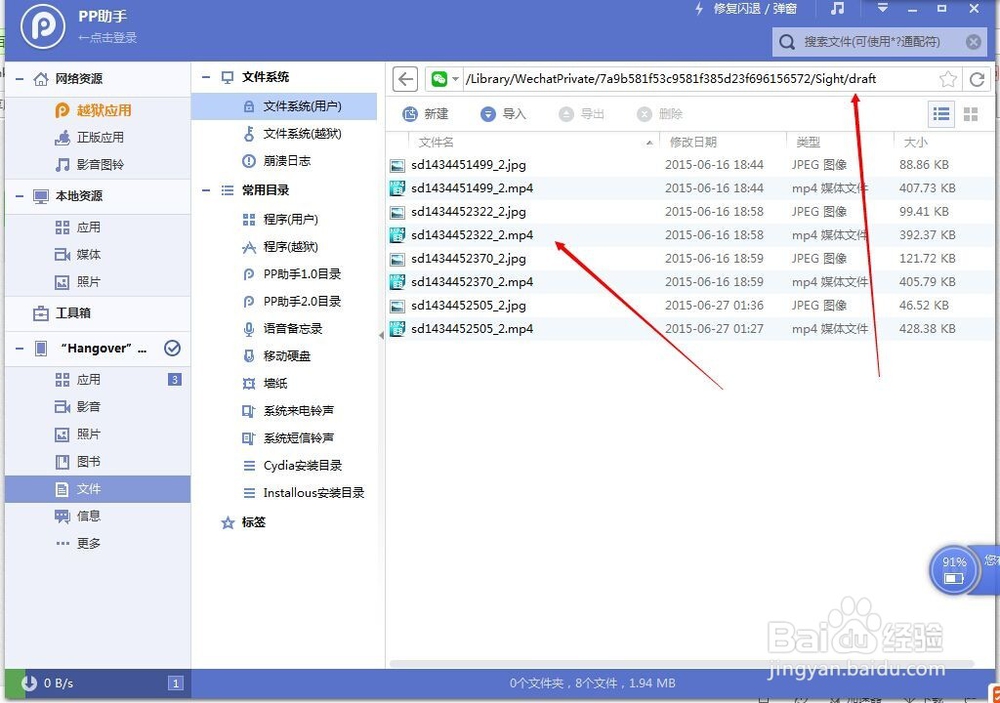
Task: Open the address bar path dropdown
Action: pyautogui.click(x=455, y=78)
